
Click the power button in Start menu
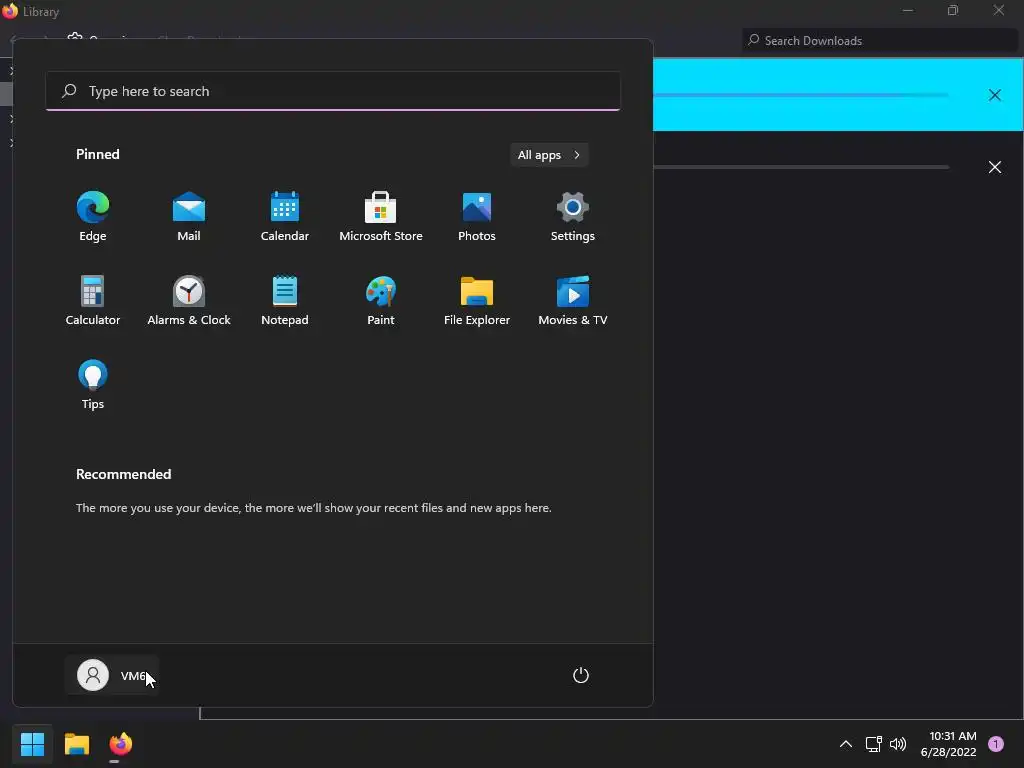coord(581,675)
